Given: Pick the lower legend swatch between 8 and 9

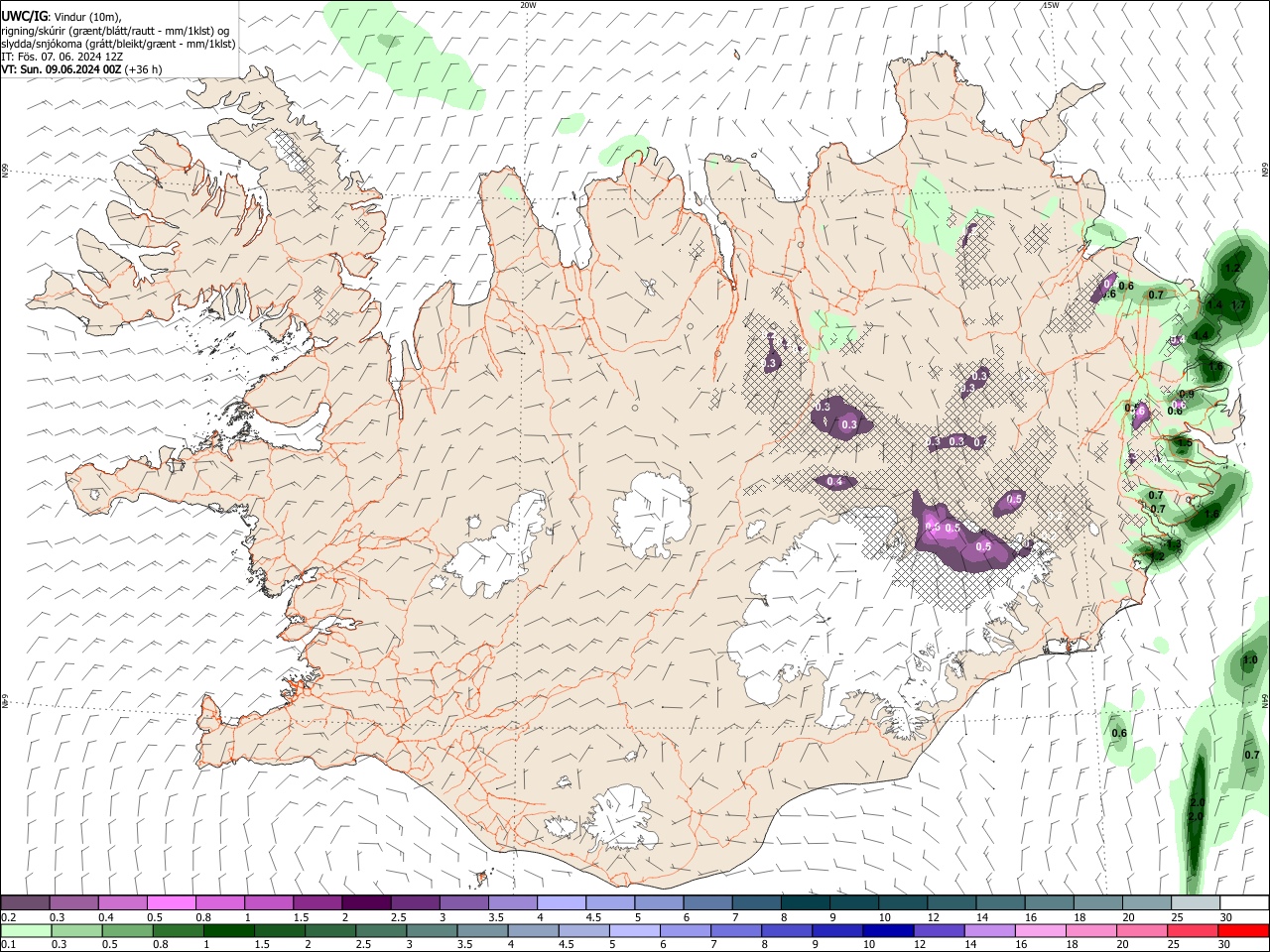Looking at the screenshot, I should click(786, 930).
